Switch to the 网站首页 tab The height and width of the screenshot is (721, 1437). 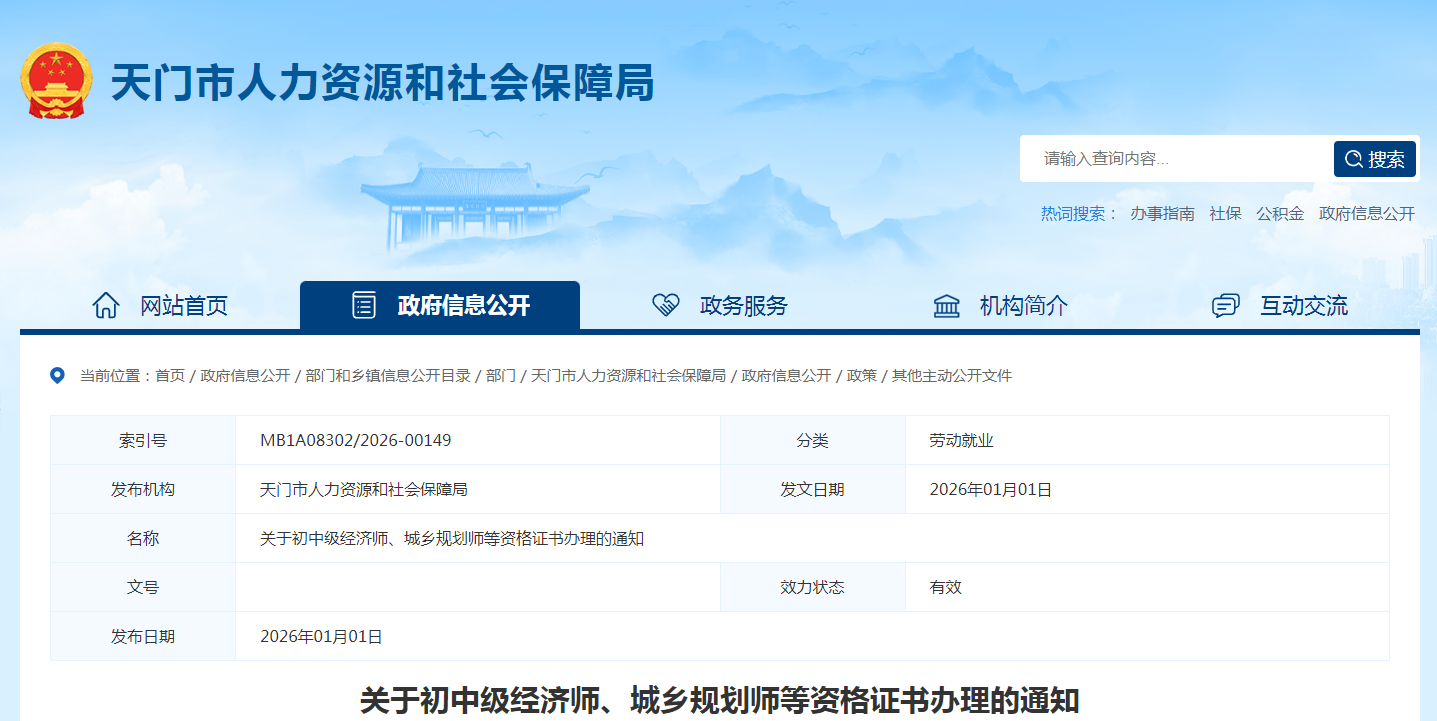coord(167,306)
